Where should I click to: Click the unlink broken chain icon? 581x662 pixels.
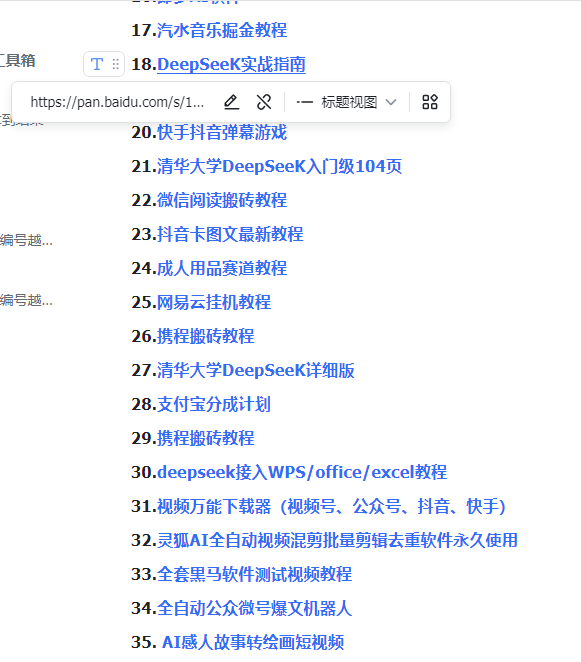[264, 102]
